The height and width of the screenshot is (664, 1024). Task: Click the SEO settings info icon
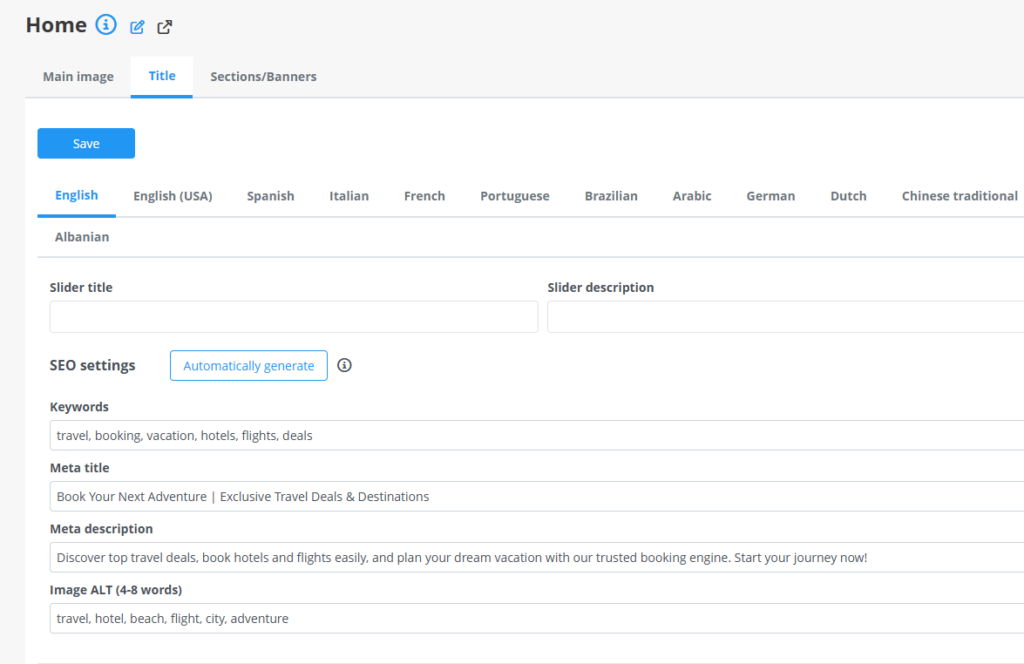tap(344, 366)
